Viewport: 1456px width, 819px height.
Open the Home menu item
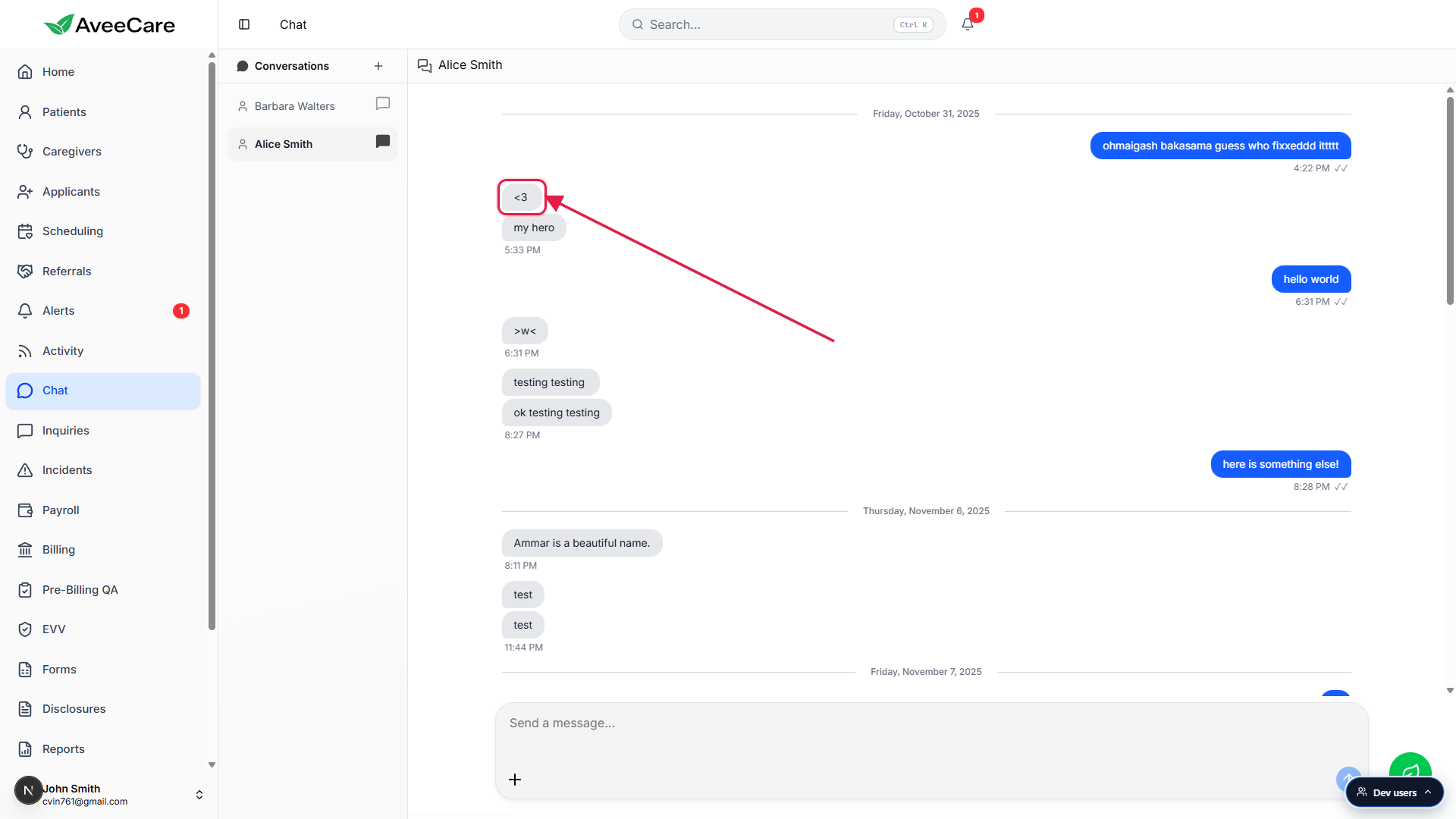pyautogui.click(x=103, y=72)
